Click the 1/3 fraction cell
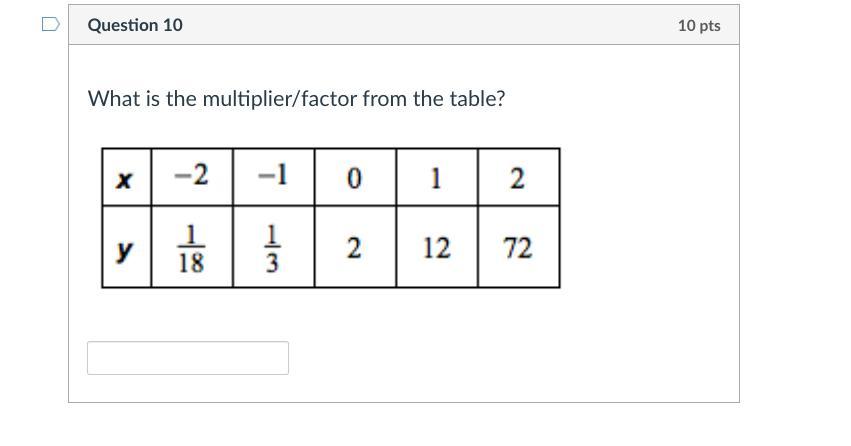 (x=273, y=248)
